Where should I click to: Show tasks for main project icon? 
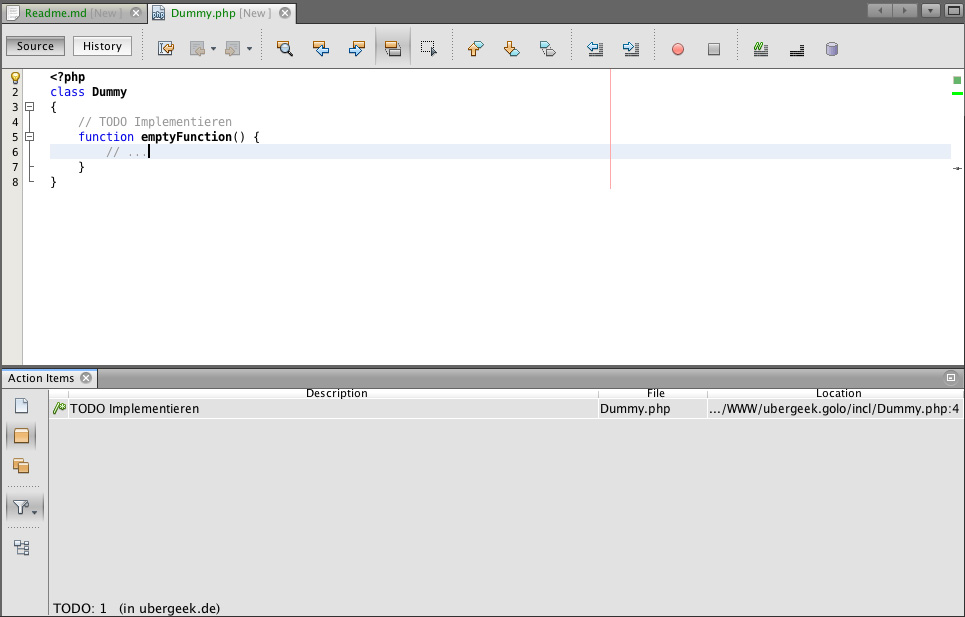(22, 436)
